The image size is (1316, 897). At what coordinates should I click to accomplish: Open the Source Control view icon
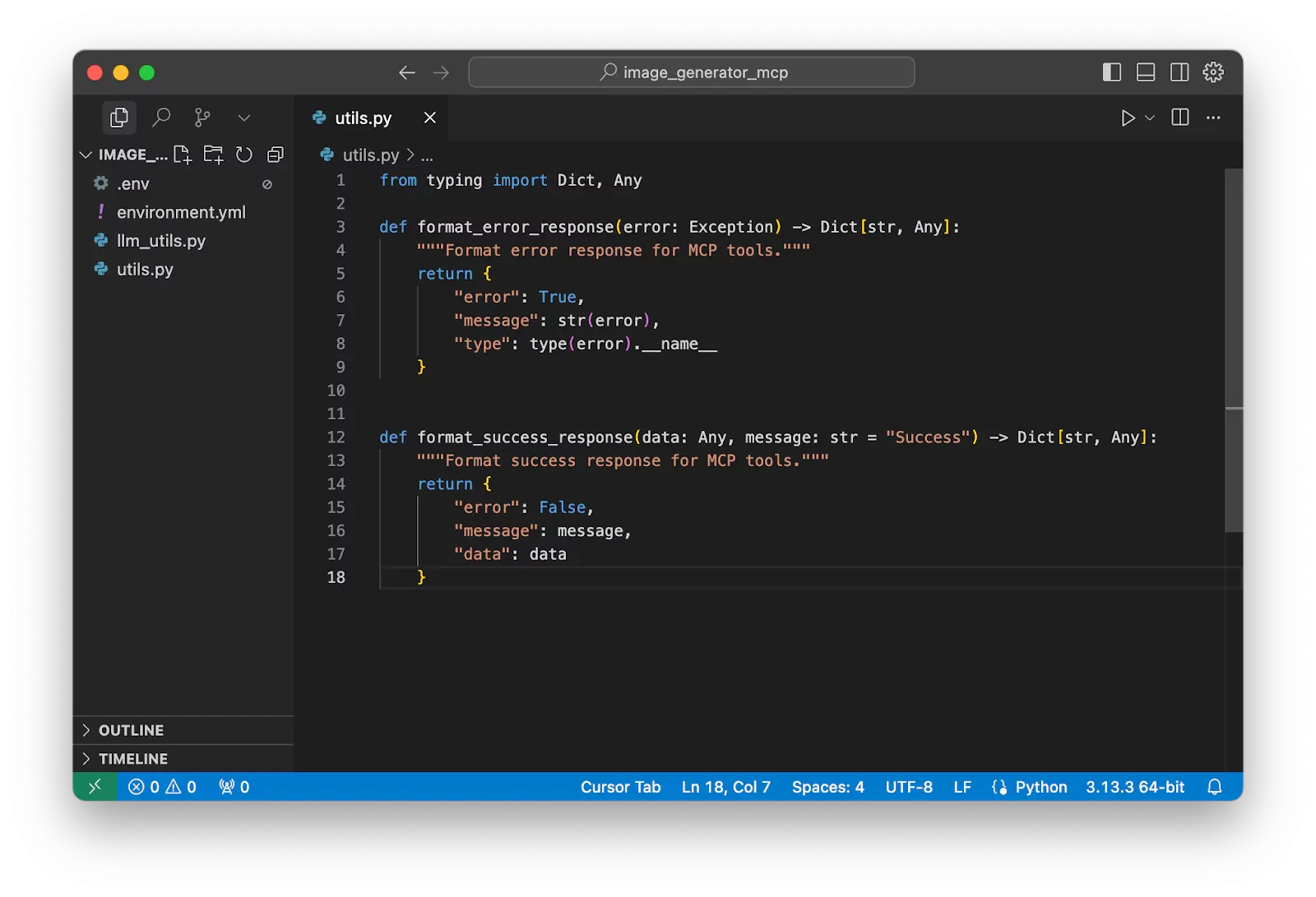202,118
